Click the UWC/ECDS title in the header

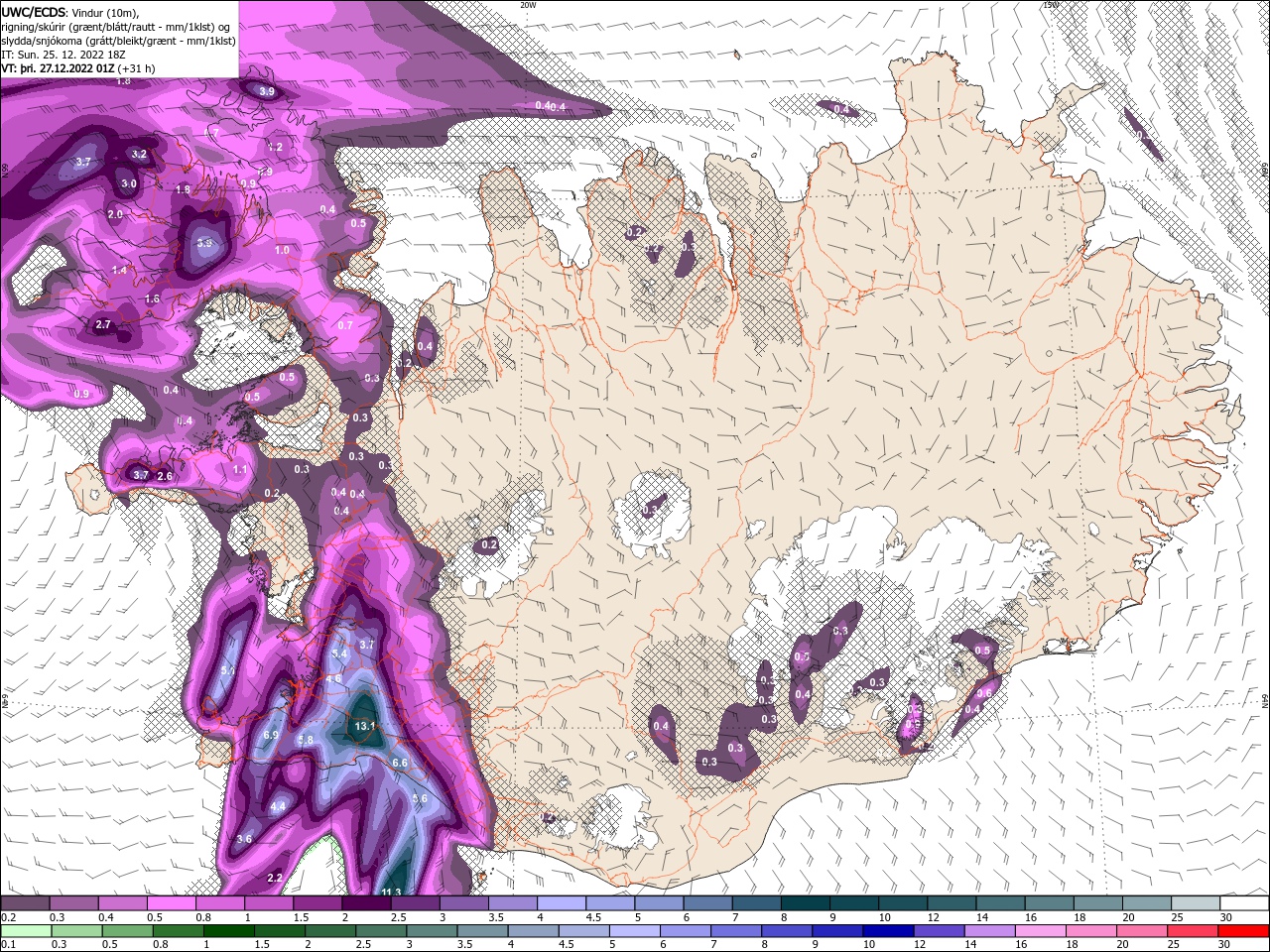(x=34, y=12)
